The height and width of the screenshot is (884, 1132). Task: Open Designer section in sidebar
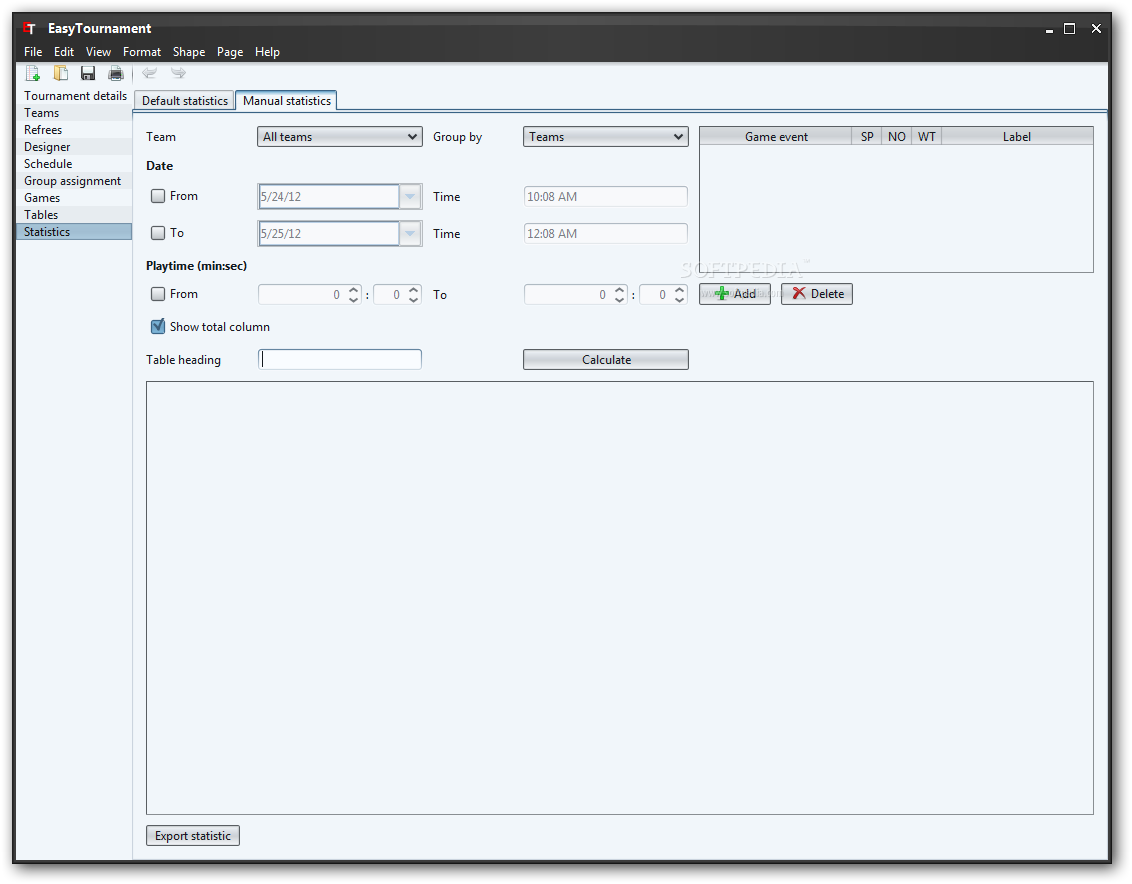pyautogui.click(x=74, y=147)
